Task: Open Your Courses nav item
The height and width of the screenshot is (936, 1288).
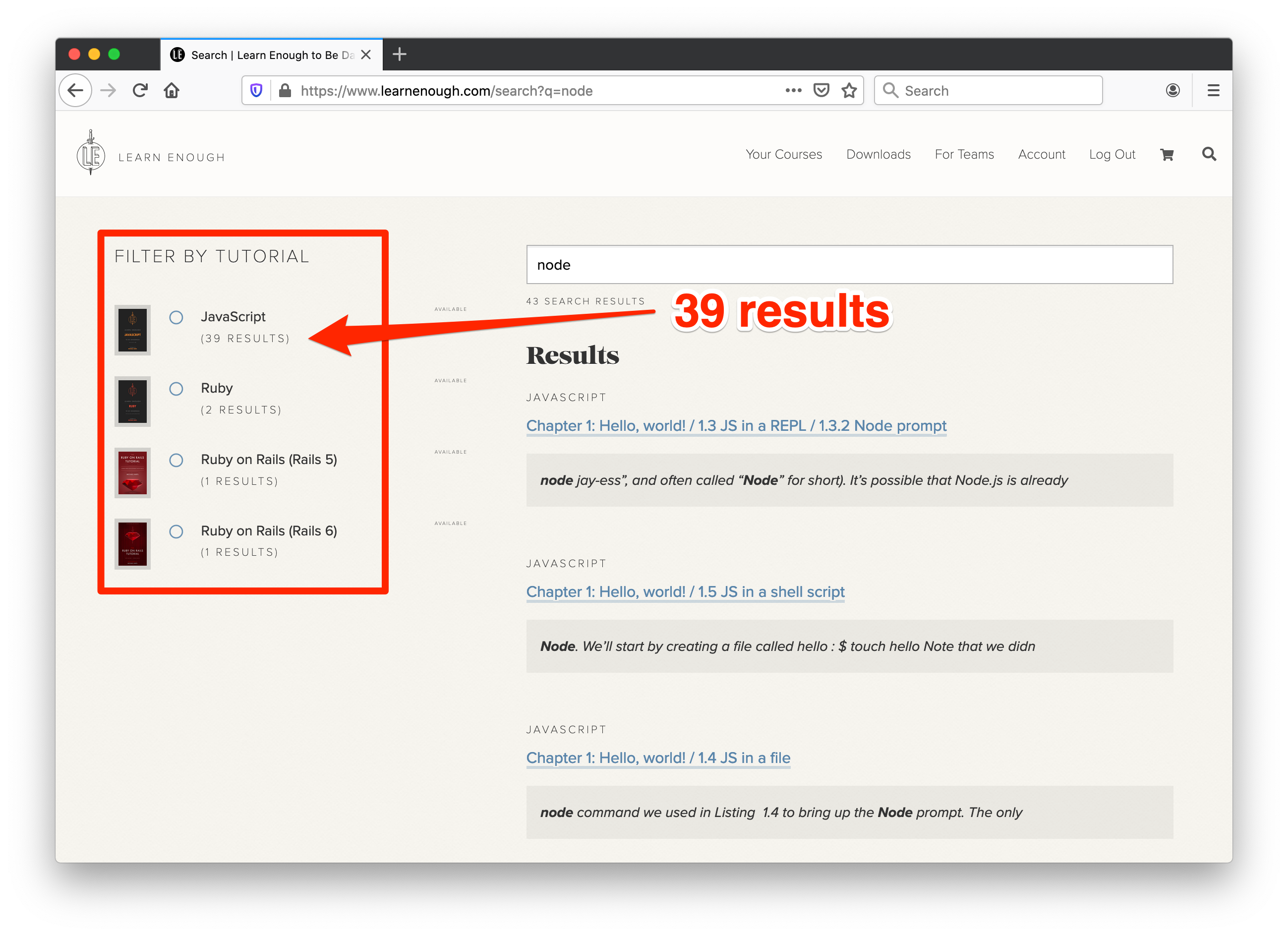Action: click(x=784, y=155)
